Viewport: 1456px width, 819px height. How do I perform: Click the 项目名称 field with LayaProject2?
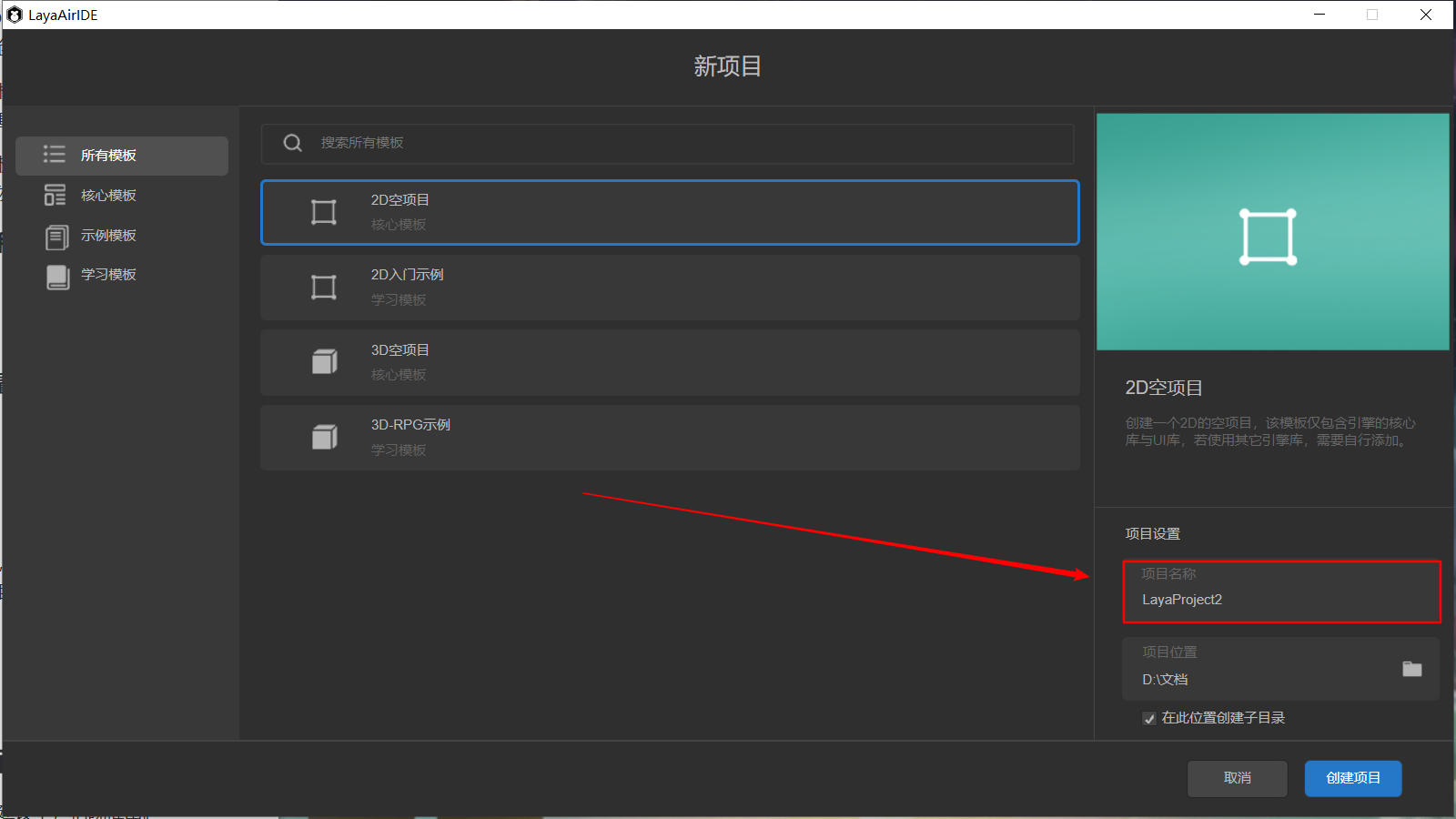pyautogui.click(x=1280, y=600)
